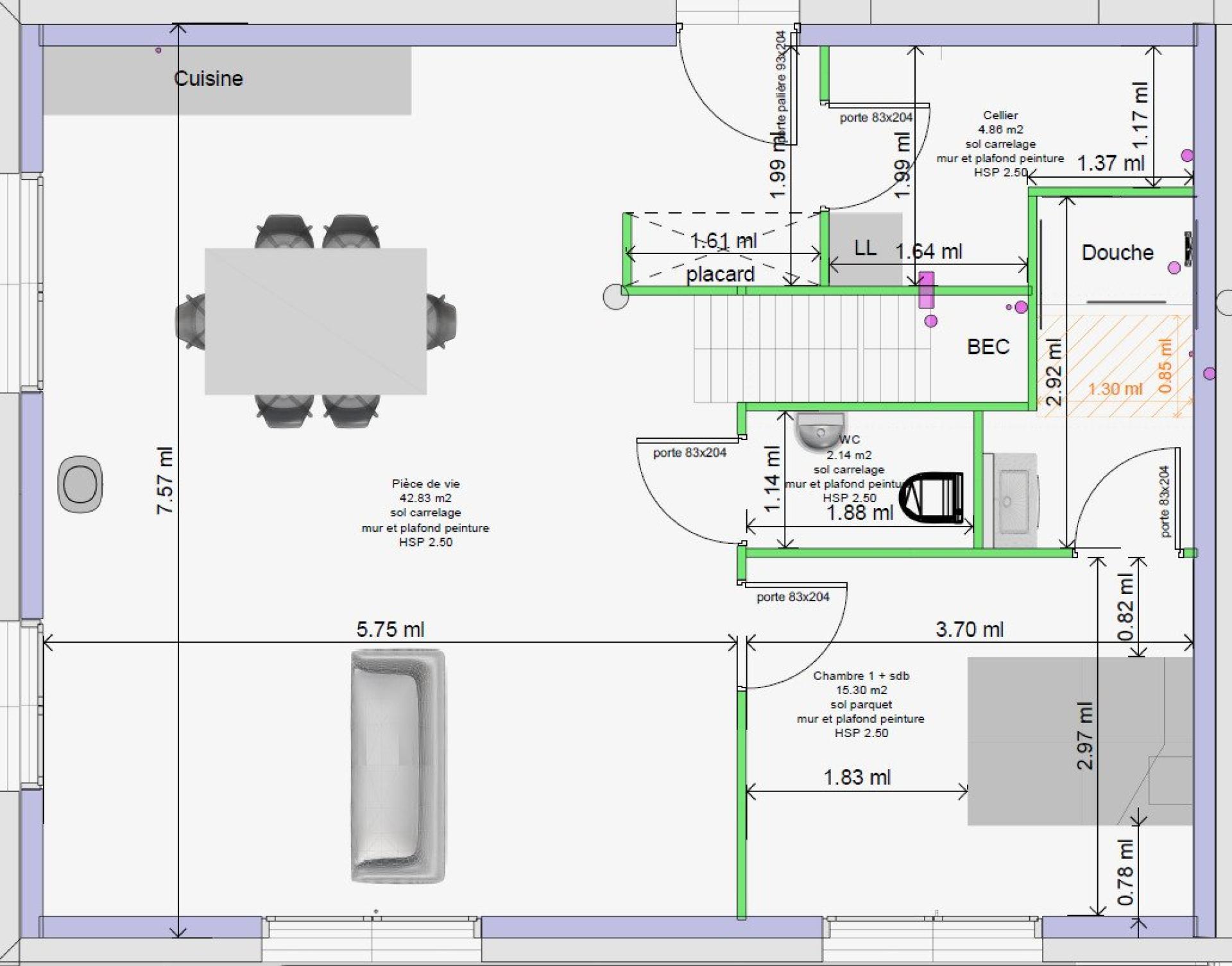Select the 7.57 ml vertical dimension
The width and height of the screenshot is (1232, 966).
165,480
